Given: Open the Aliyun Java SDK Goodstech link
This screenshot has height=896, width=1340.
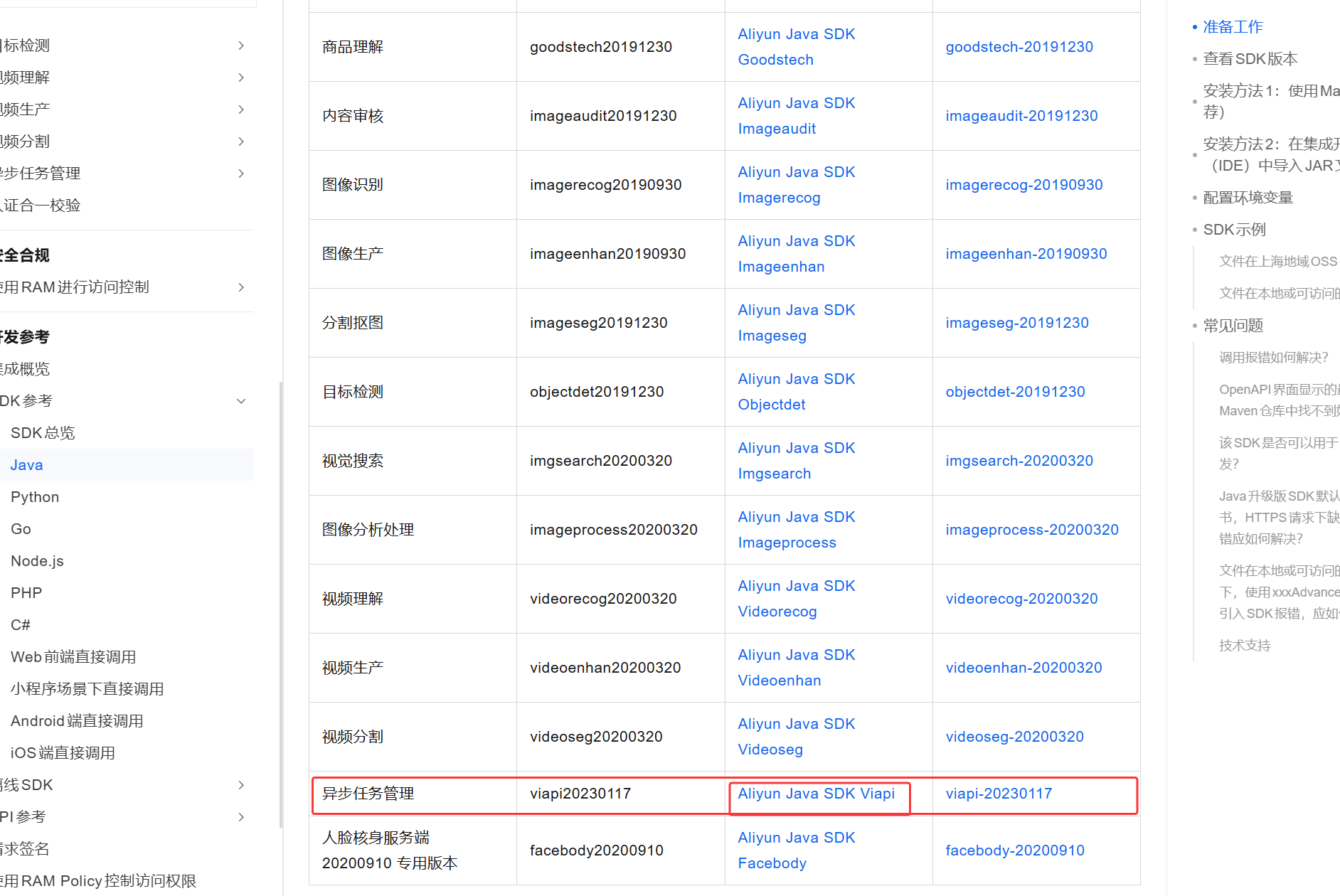Looking at the screenshot, I should pos(797,47).
